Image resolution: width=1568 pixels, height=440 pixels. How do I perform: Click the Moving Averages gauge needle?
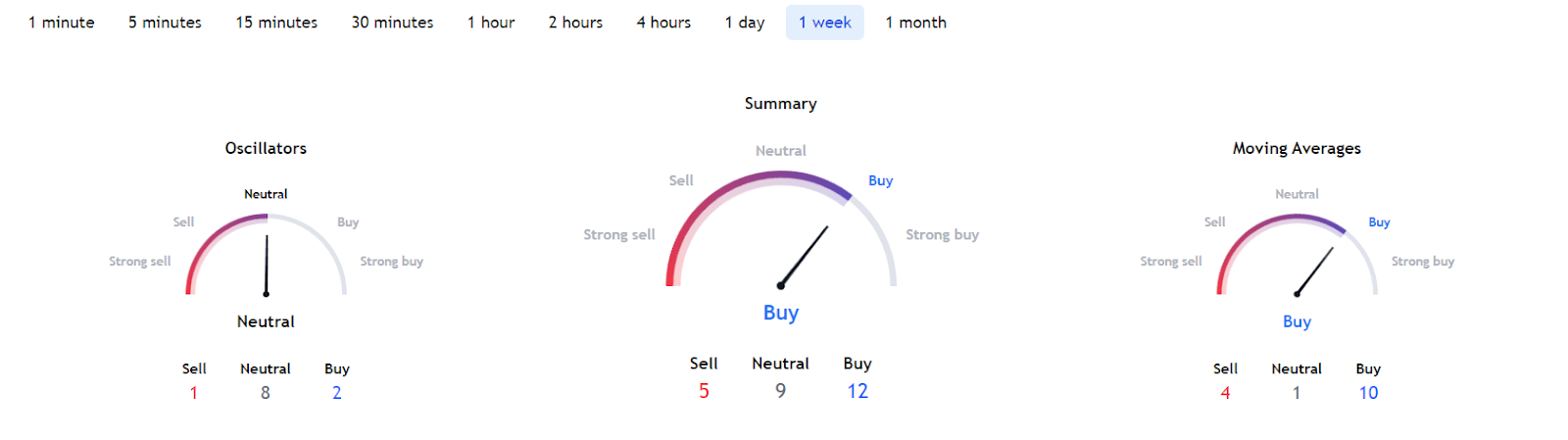point(1314,271)
